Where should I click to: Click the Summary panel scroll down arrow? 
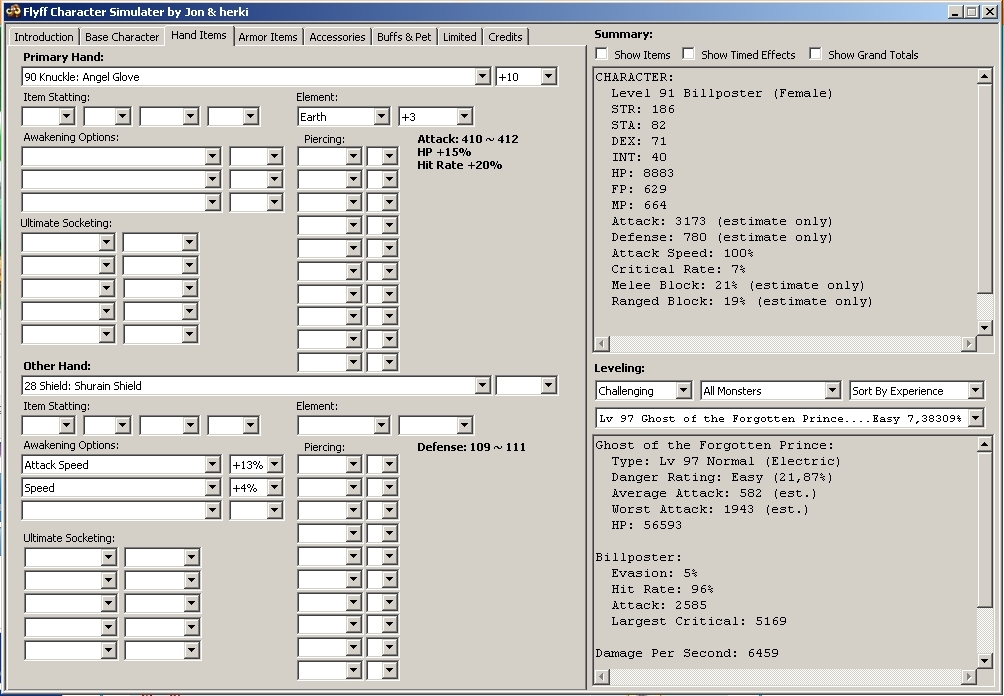(x=985, y=328)
